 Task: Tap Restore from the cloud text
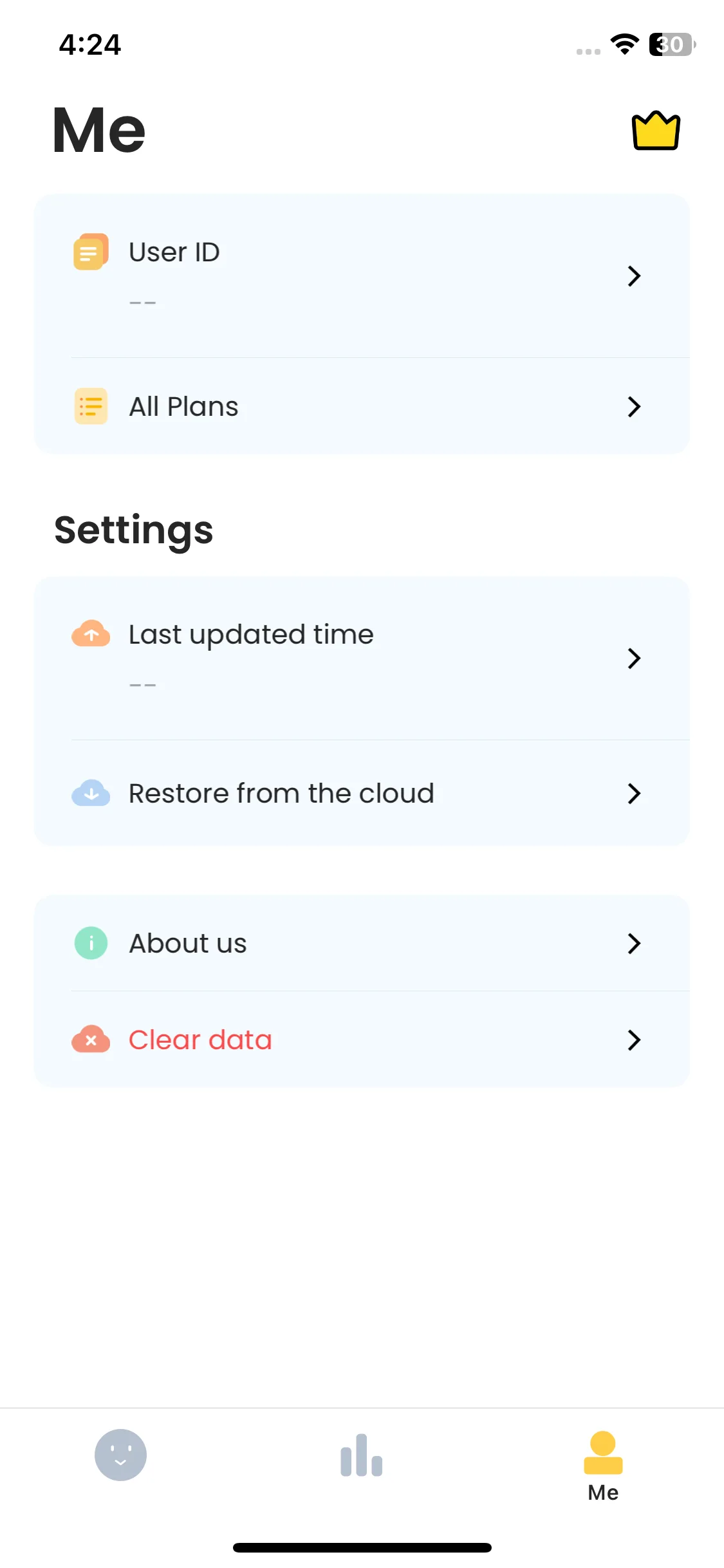coord(281,793)
